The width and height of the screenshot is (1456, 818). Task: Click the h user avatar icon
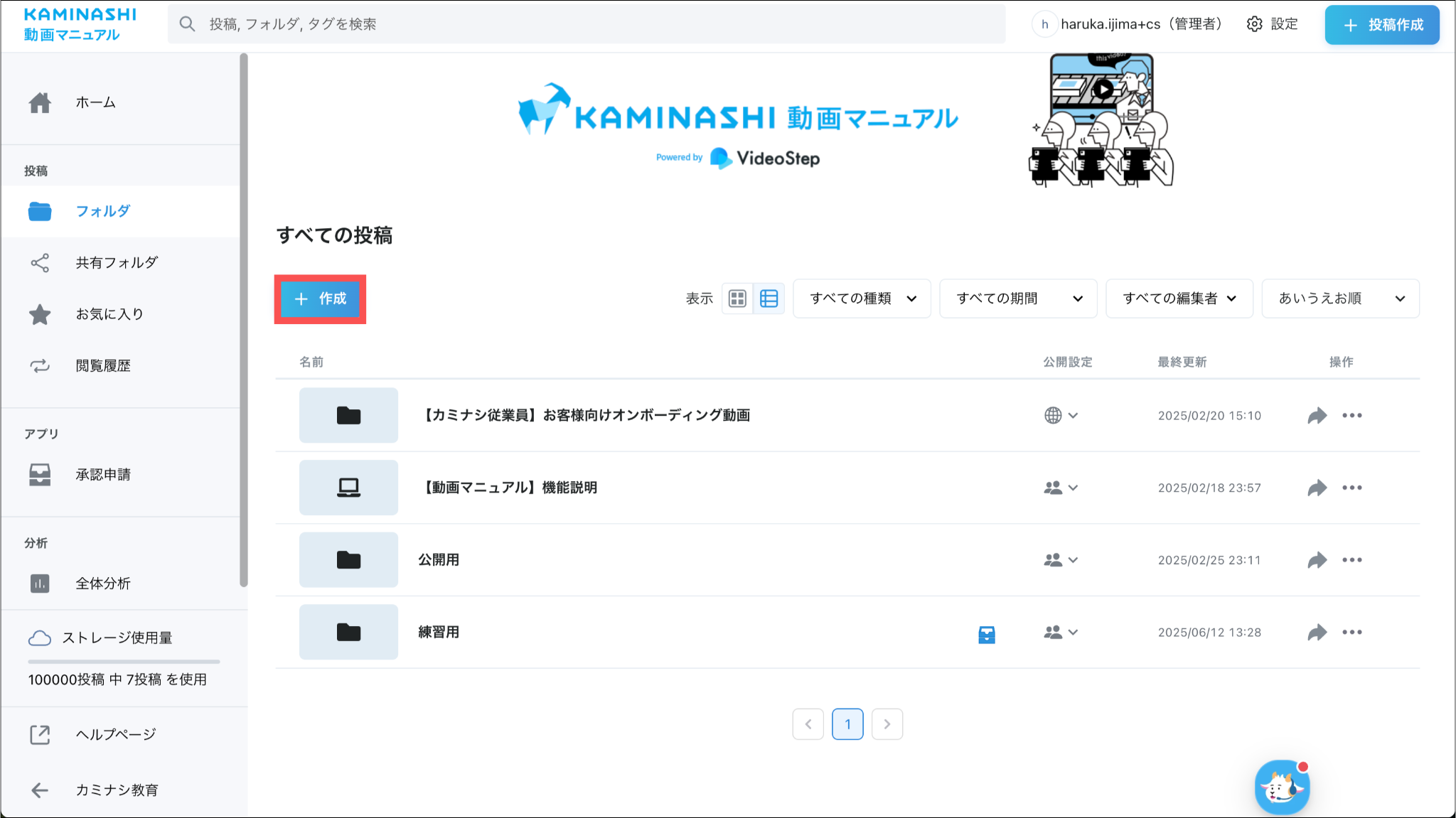pos(1044,24)
